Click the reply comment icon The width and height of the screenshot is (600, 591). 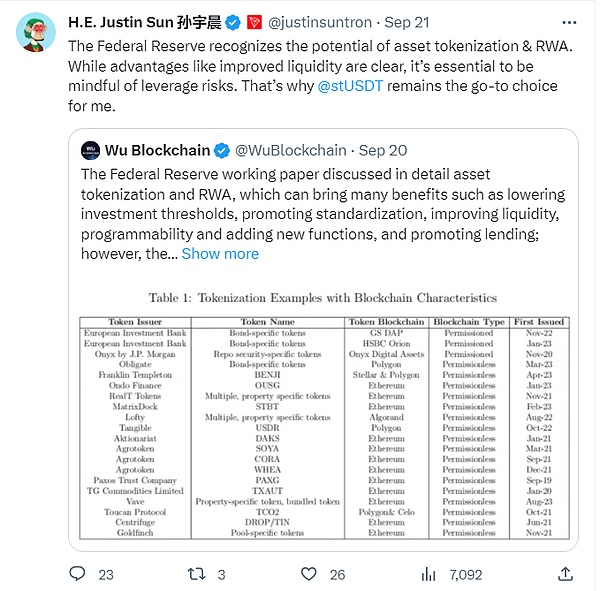click(x=78, y=574)
